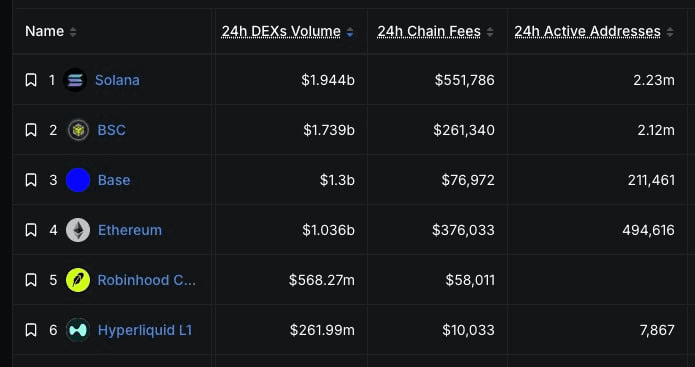Click the Robinhood feather logo
The height and width of the screenshot is (367, 695).
tap(78, 281)
